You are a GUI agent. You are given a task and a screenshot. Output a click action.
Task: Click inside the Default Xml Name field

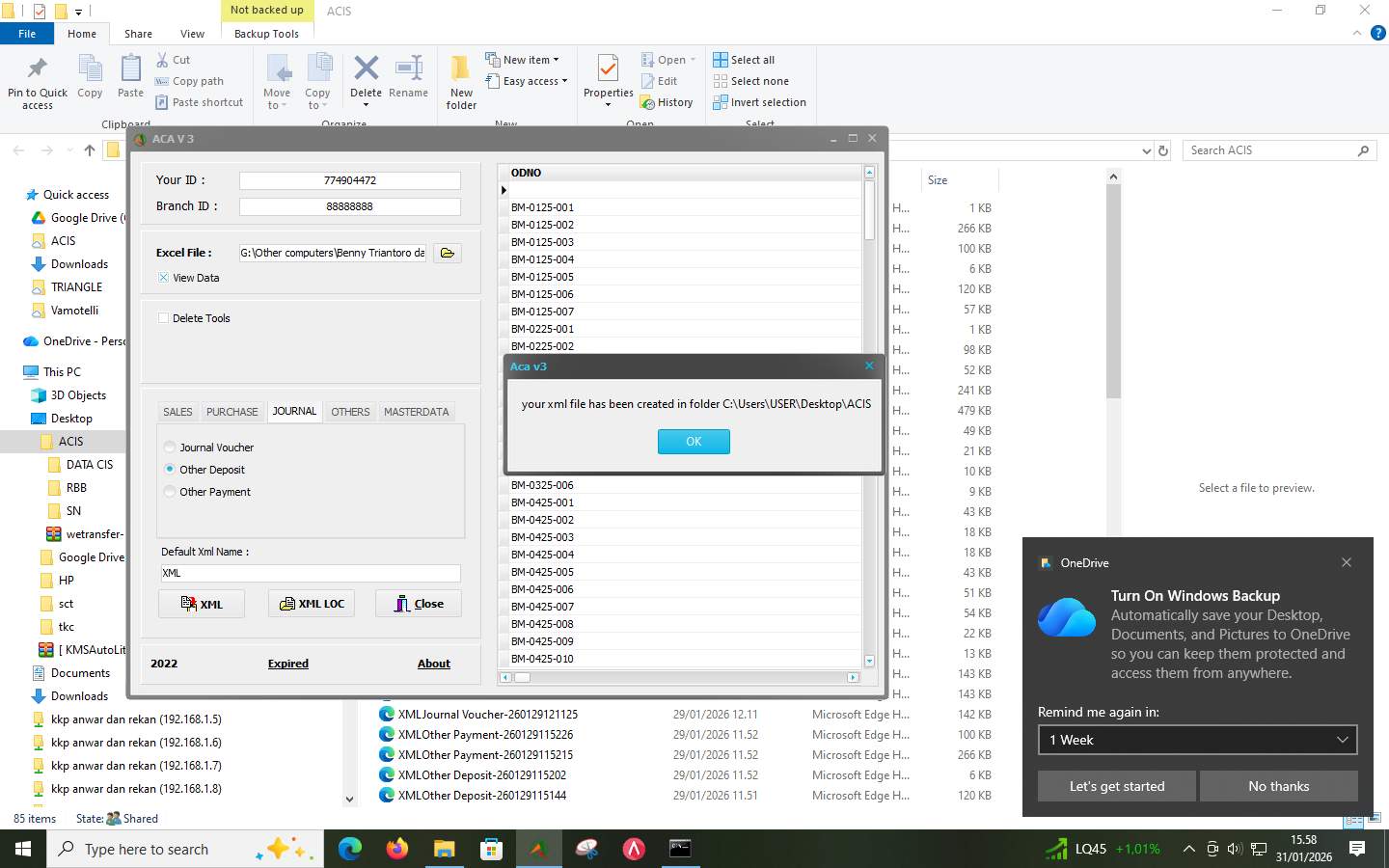pyautogui.click(x=310, y=573)
